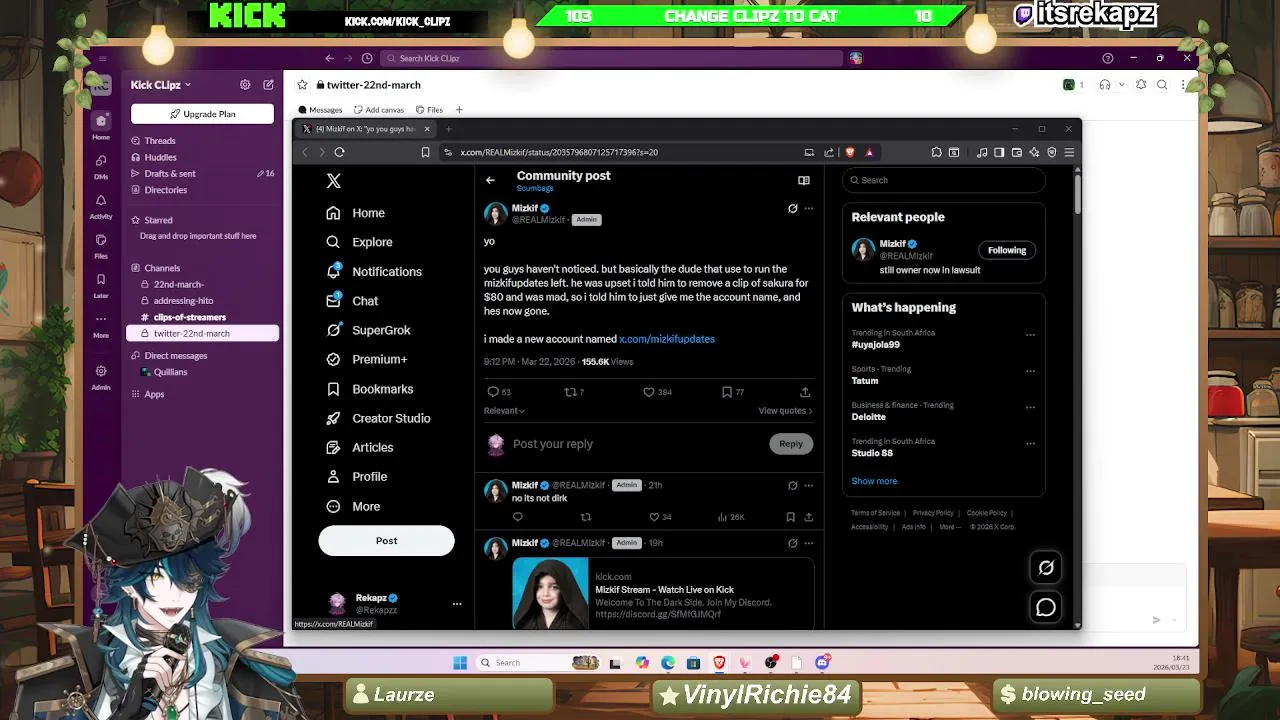
Task: Click View quotes link
Action: [785, 411]
